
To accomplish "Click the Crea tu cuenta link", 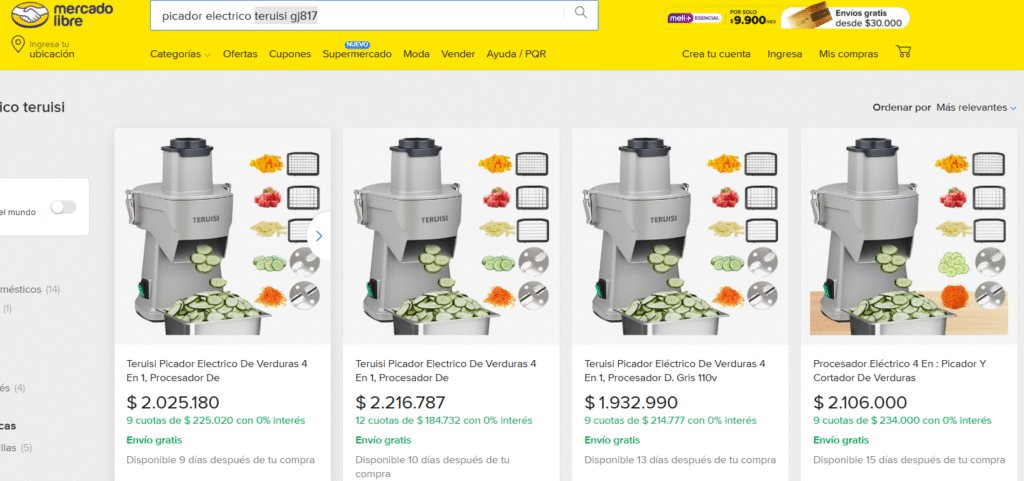I will tap(716, 54).
